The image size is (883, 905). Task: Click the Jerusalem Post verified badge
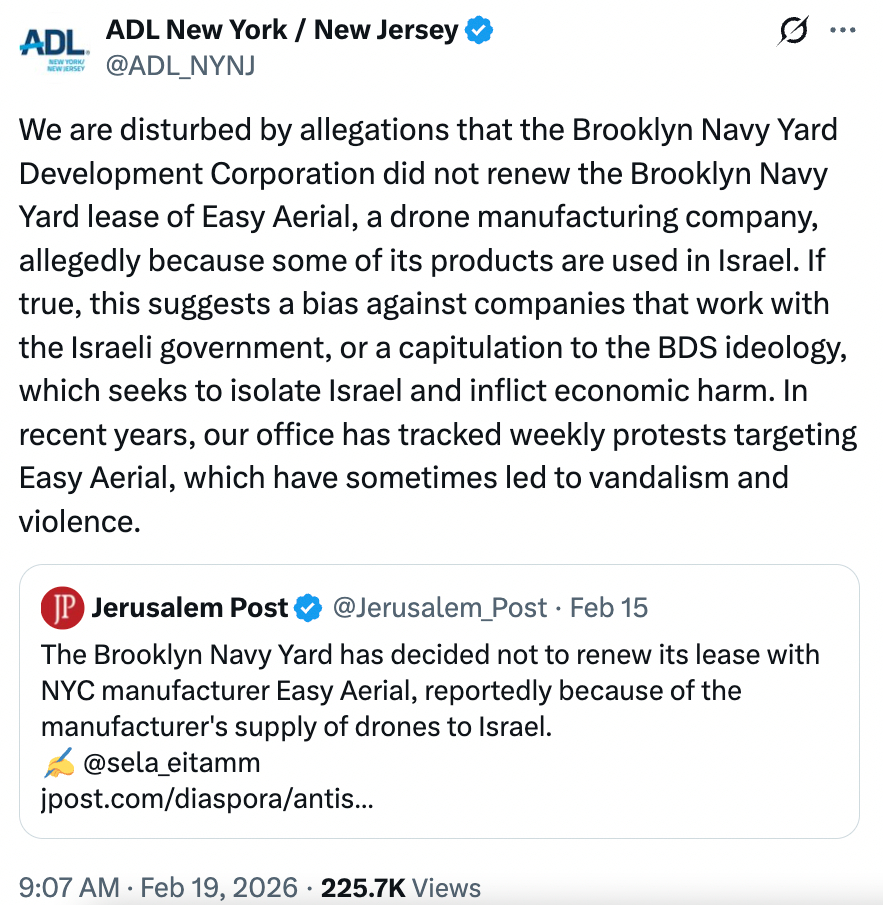[307, 607]
